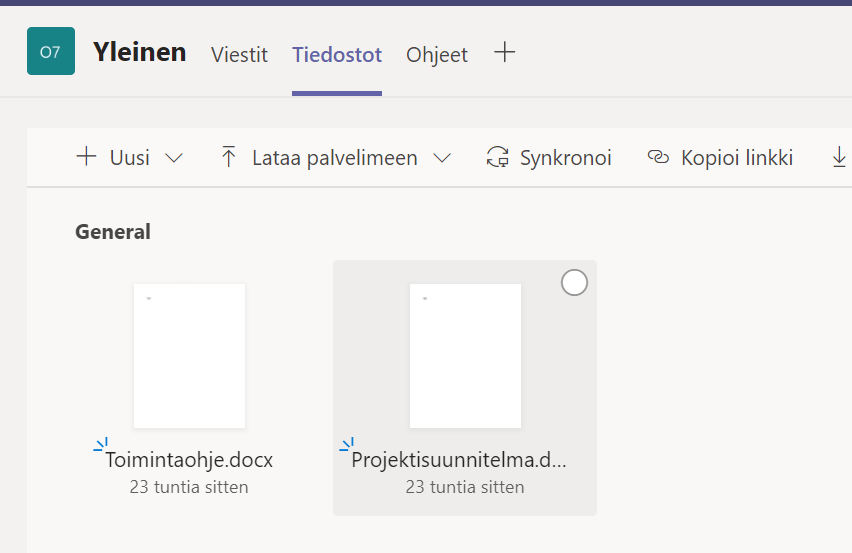Click the upload arrow icon
The image size is (852, 553).
229,157
